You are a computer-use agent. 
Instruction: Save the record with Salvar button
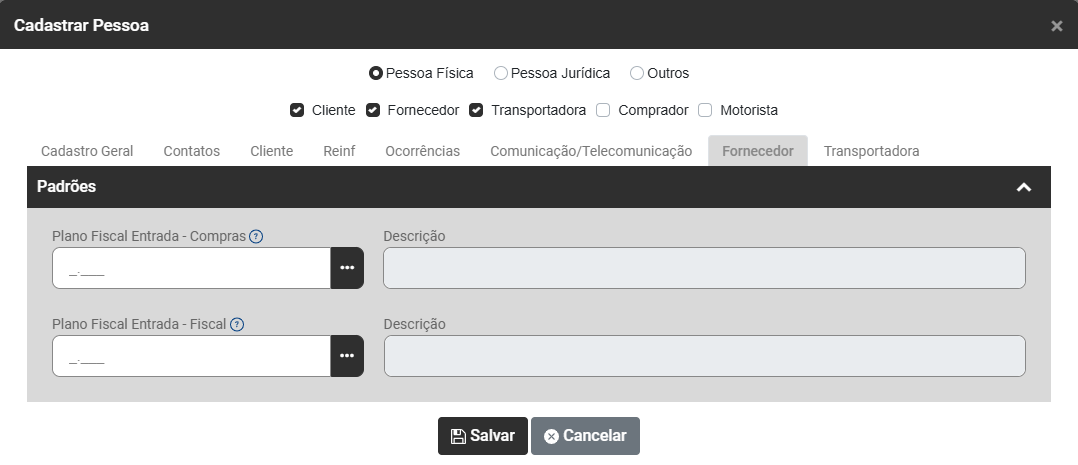coord(483,436)
